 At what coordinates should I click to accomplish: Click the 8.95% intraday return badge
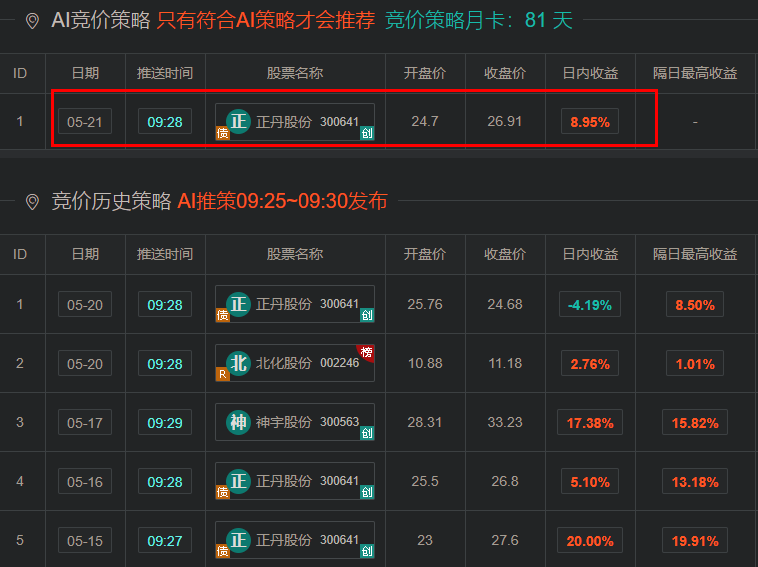(x=590, y=122)
